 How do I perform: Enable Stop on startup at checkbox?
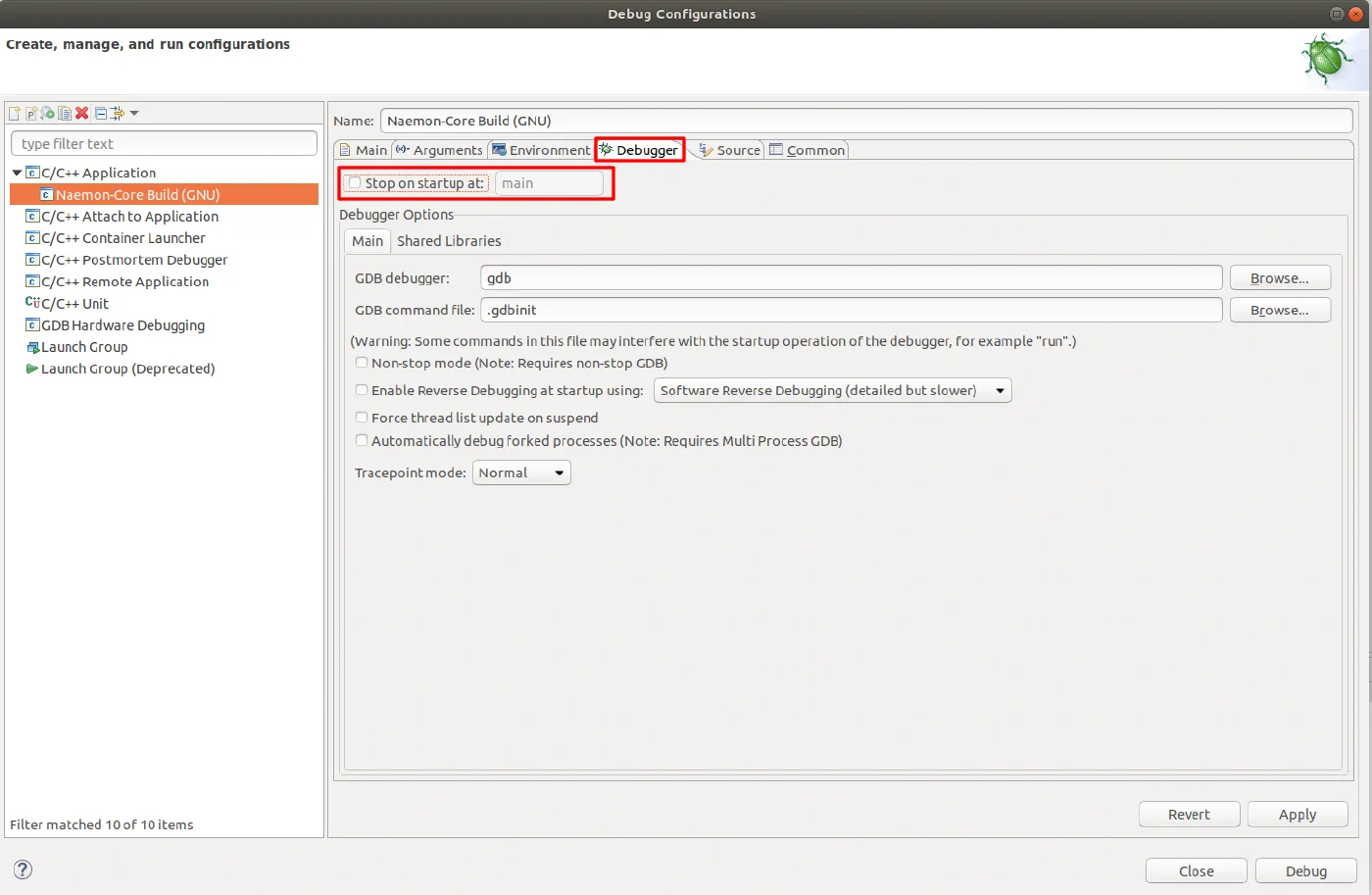coord(355,183)
